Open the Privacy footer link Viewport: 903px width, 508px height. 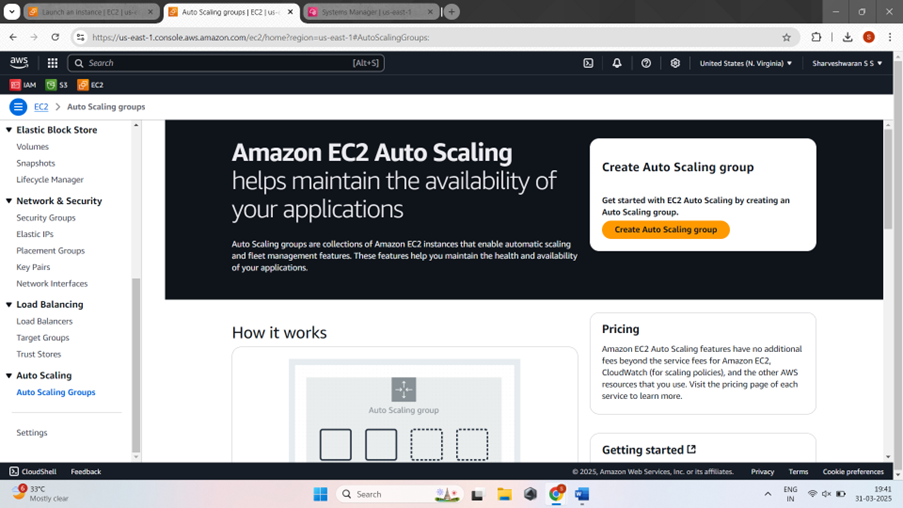click(762, 472)
